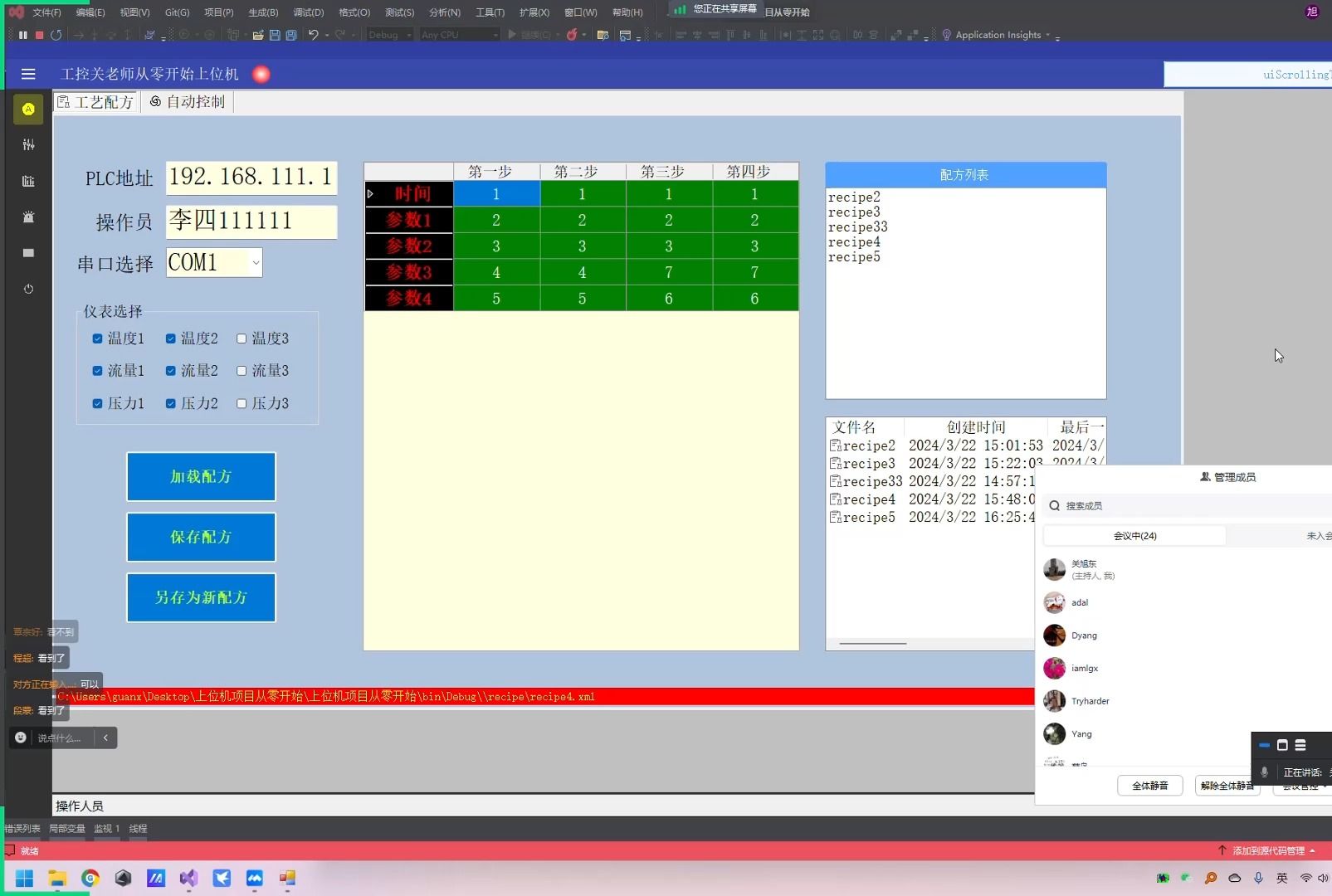The image size is (1332, 896).
Task: Click the Hot Reload flame icon
Action: [571, 35]
